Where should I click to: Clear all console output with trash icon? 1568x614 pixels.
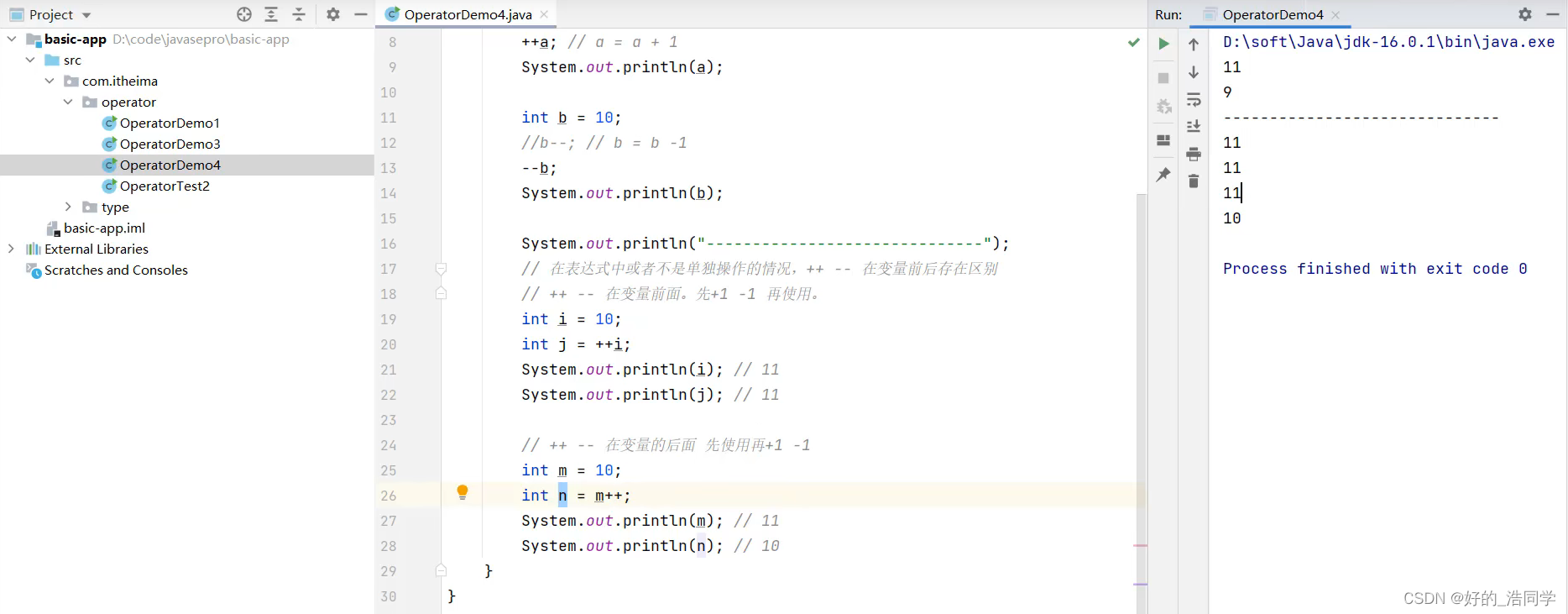[x=1194, y=181]
